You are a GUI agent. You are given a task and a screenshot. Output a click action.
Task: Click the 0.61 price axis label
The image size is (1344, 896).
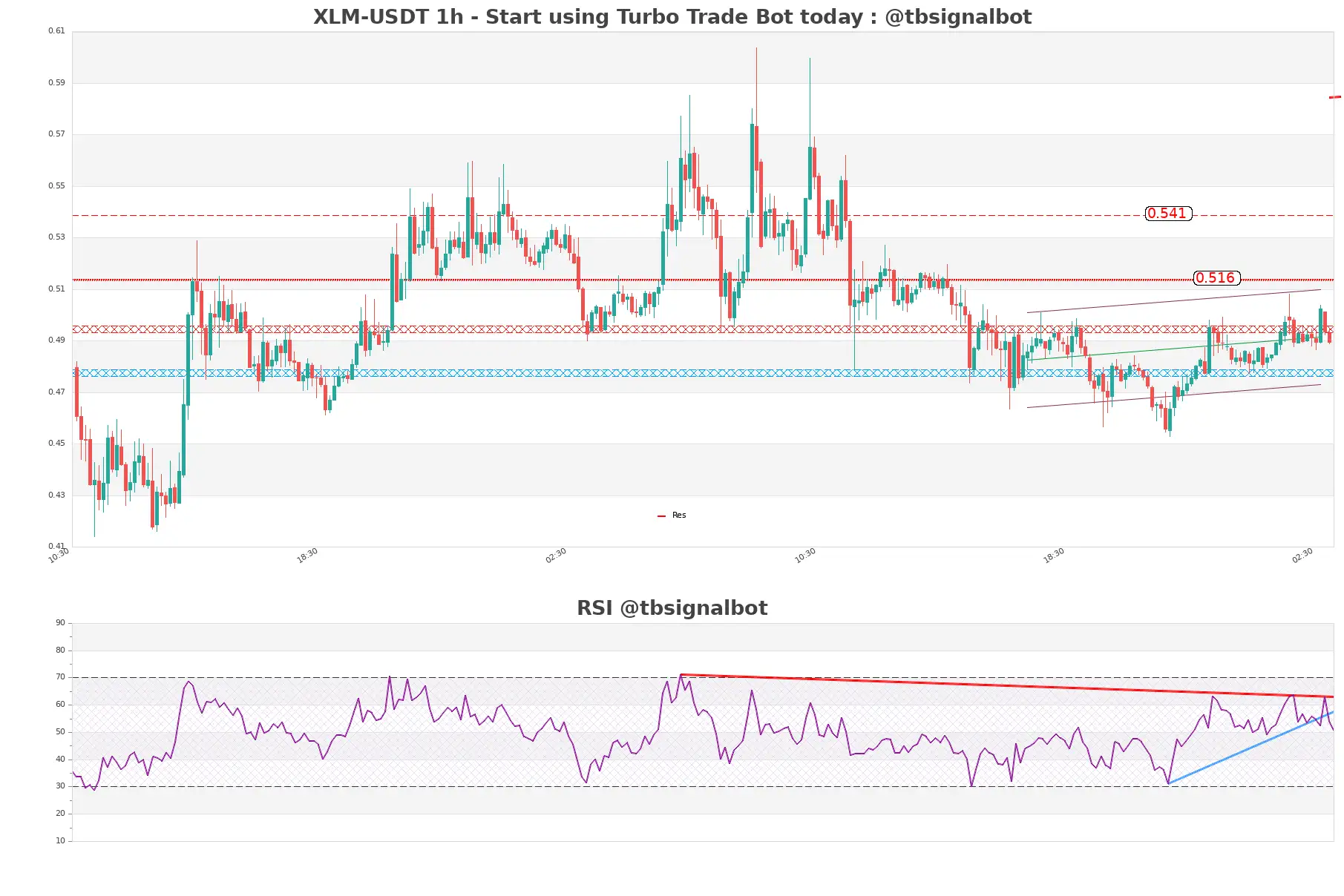tap(56, 31)
